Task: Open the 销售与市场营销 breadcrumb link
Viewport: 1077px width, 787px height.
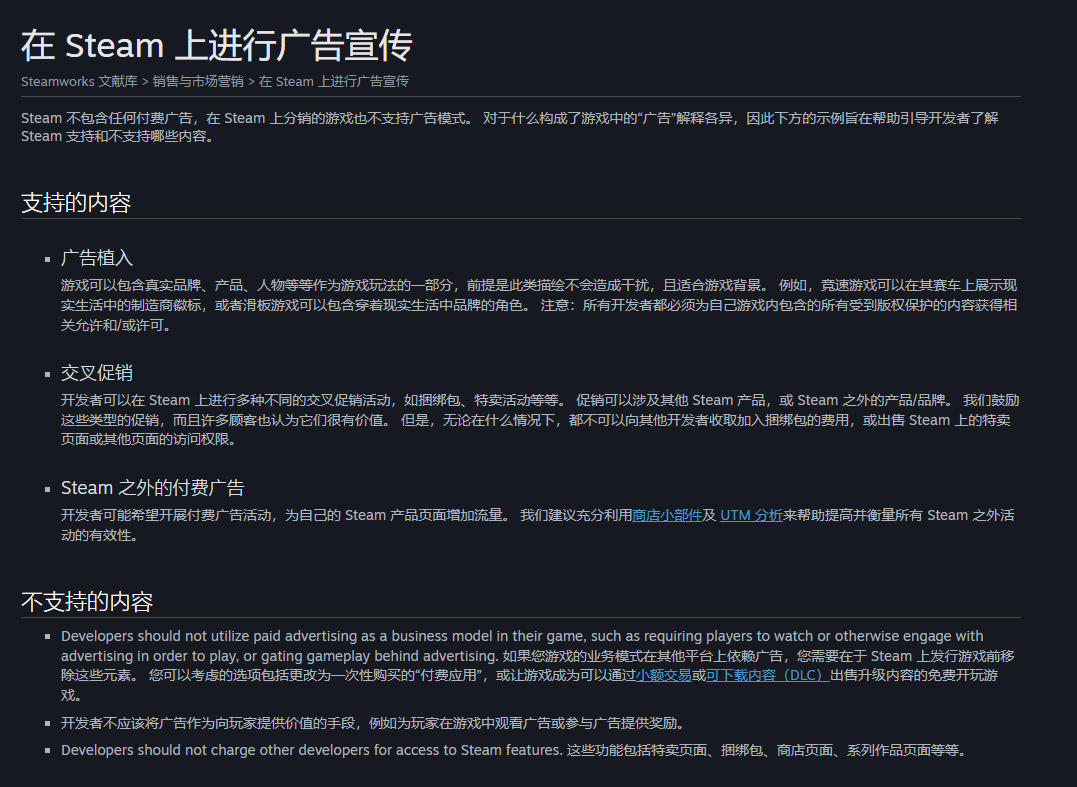Action: click(198, 81)
